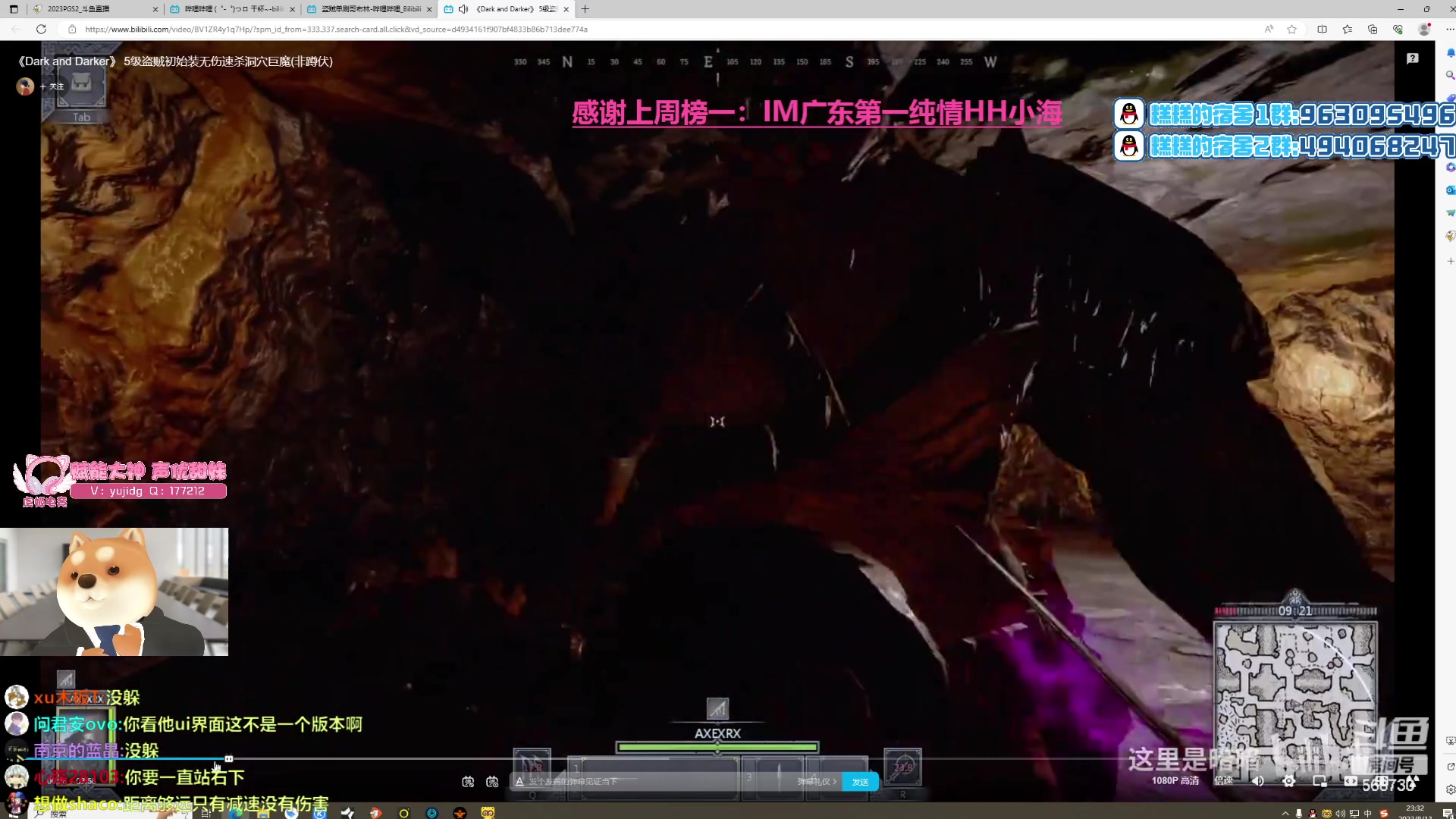The image size is (1456, 819).
Task: Toggle danmaku display on or off
Action: 468,781
